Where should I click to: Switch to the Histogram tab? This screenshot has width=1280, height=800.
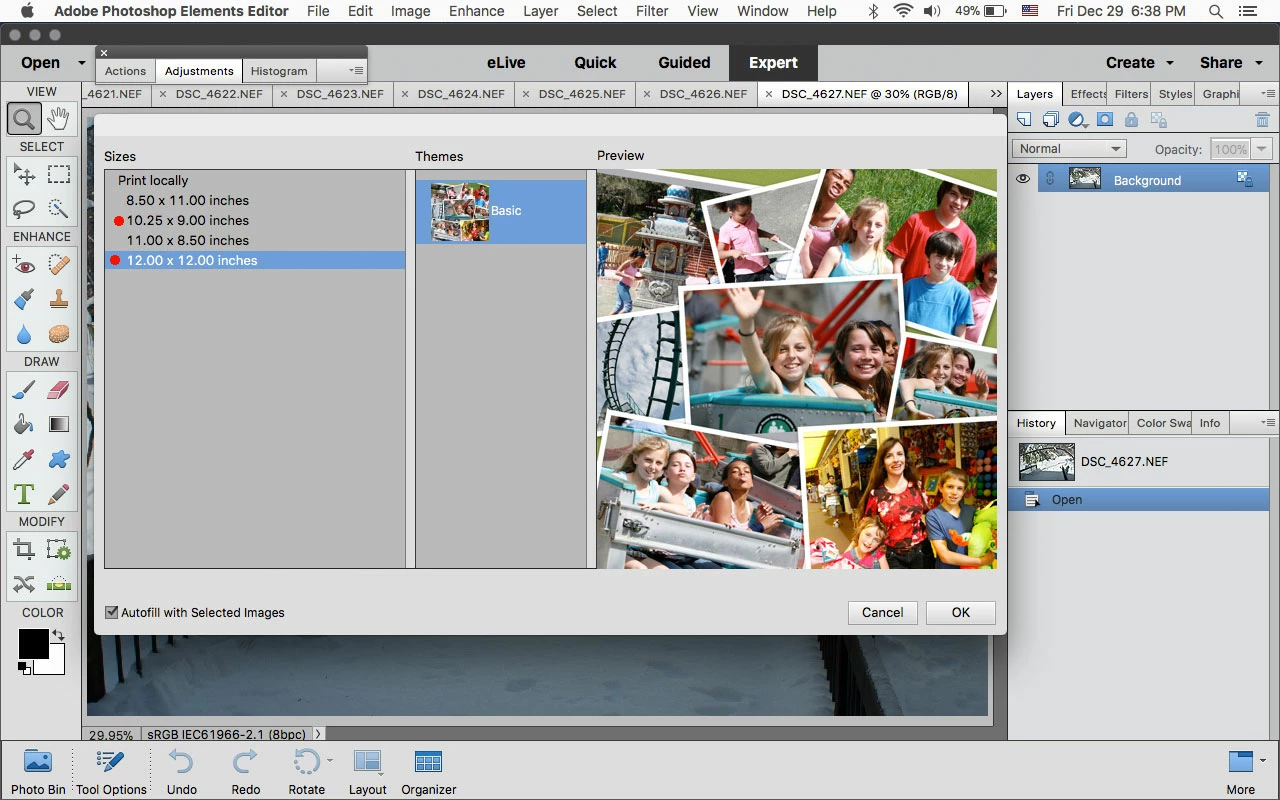click(279, 71)
